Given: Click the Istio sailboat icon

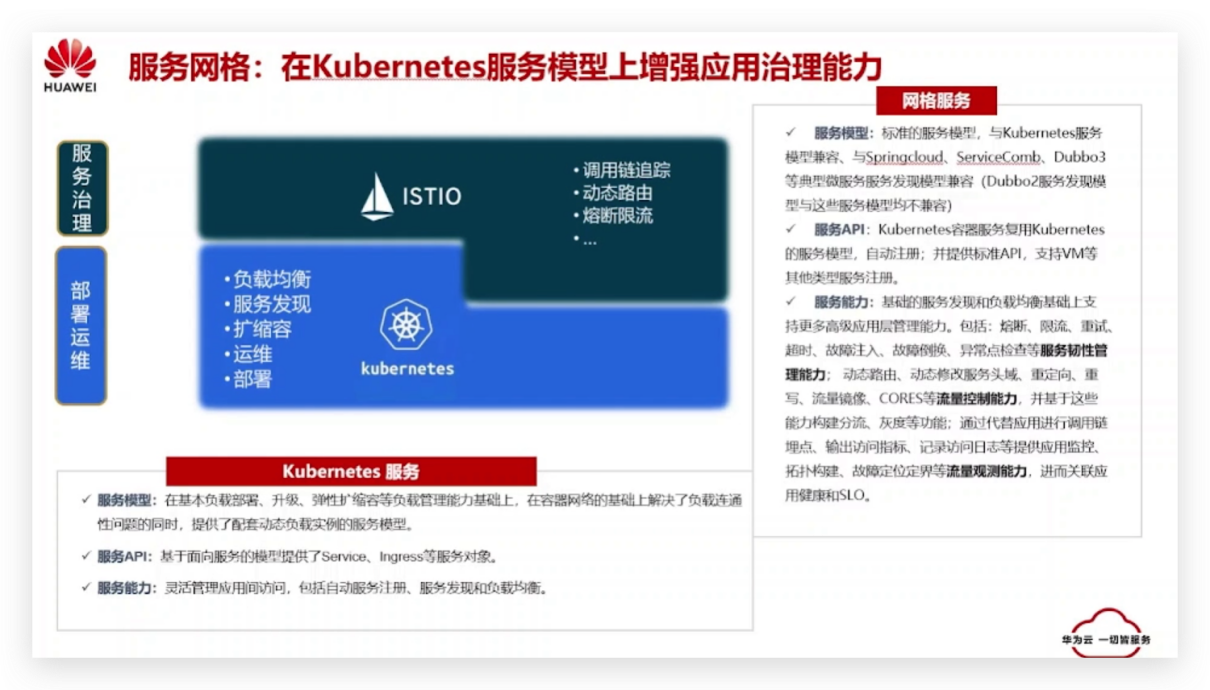Looking at the screenshot, I should click(x=377, y=196).
